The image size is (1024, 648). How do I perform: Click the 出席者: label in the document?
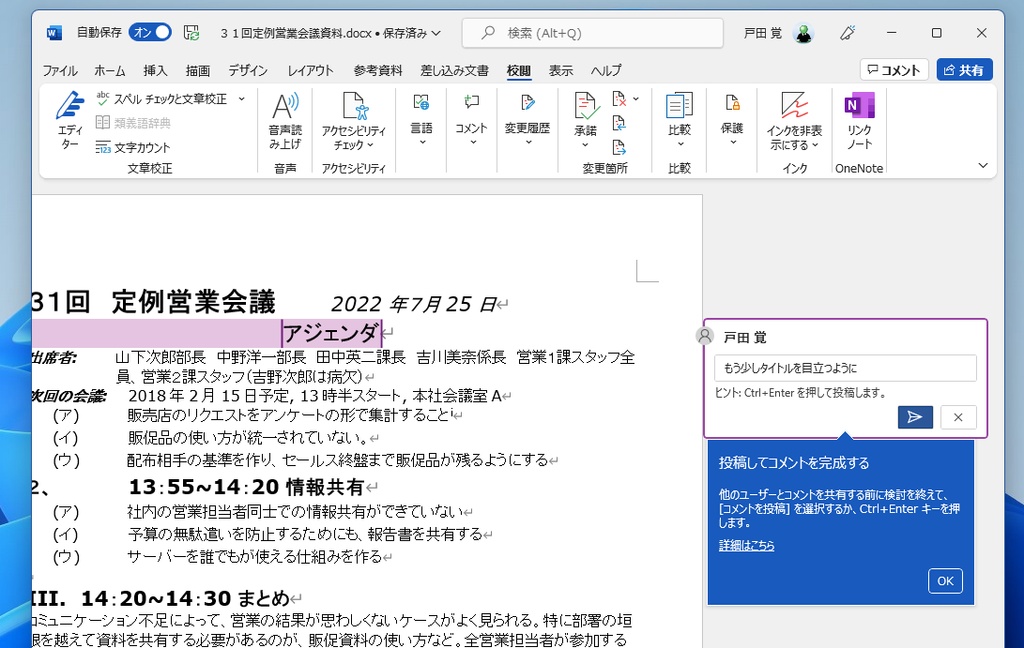point(54,358)
